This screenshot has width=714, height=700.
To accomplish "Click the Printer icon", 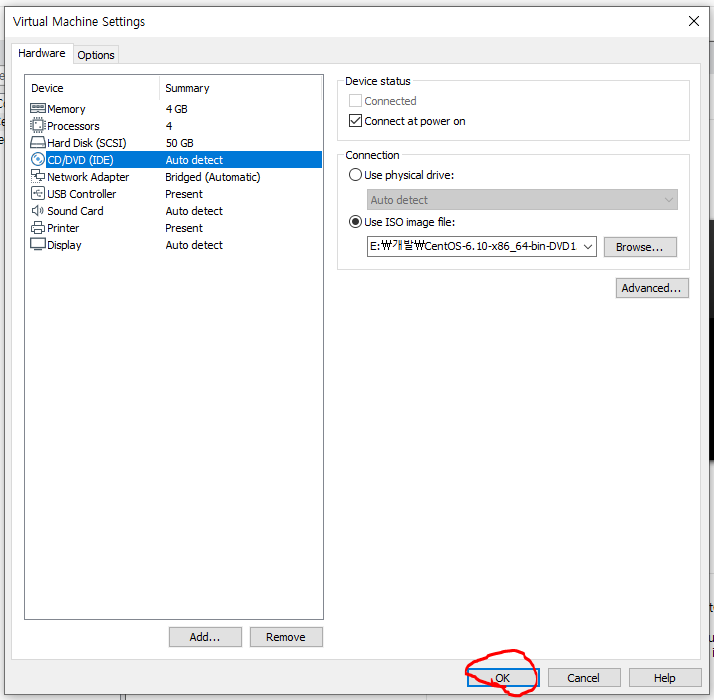I will (38, 228).
